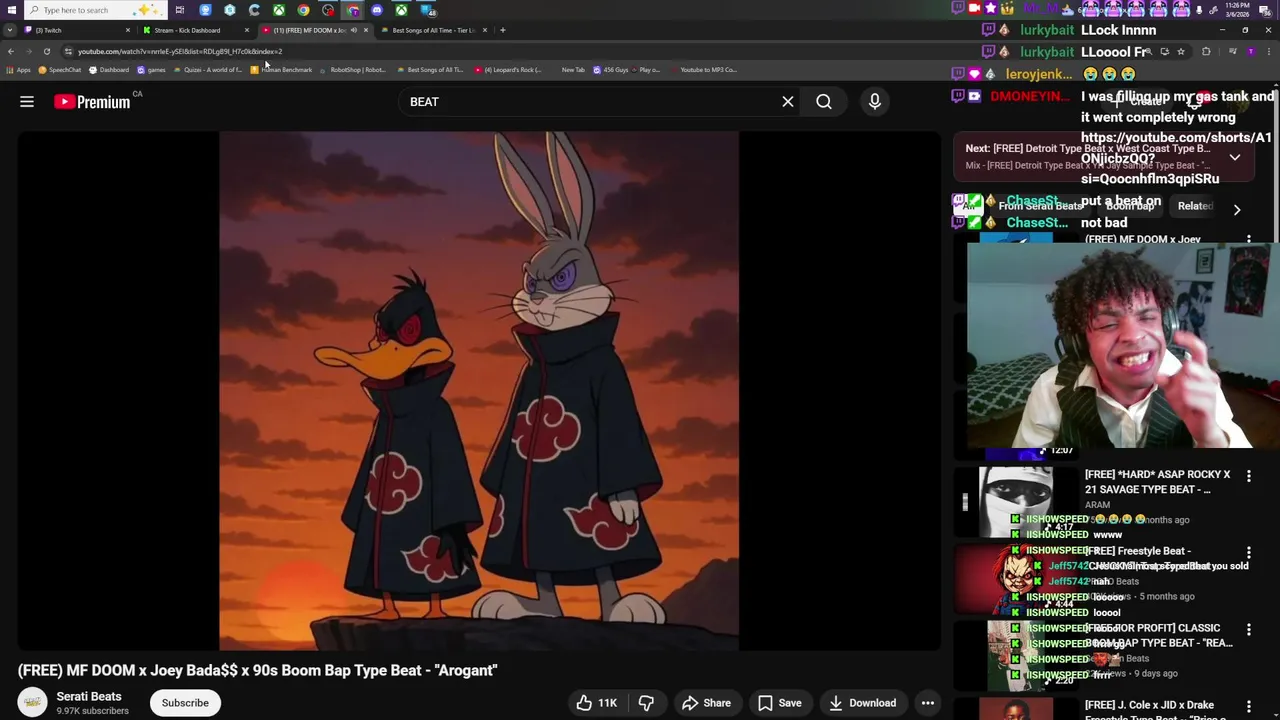Open Task View on the taskbar

[x=180, y=10]
